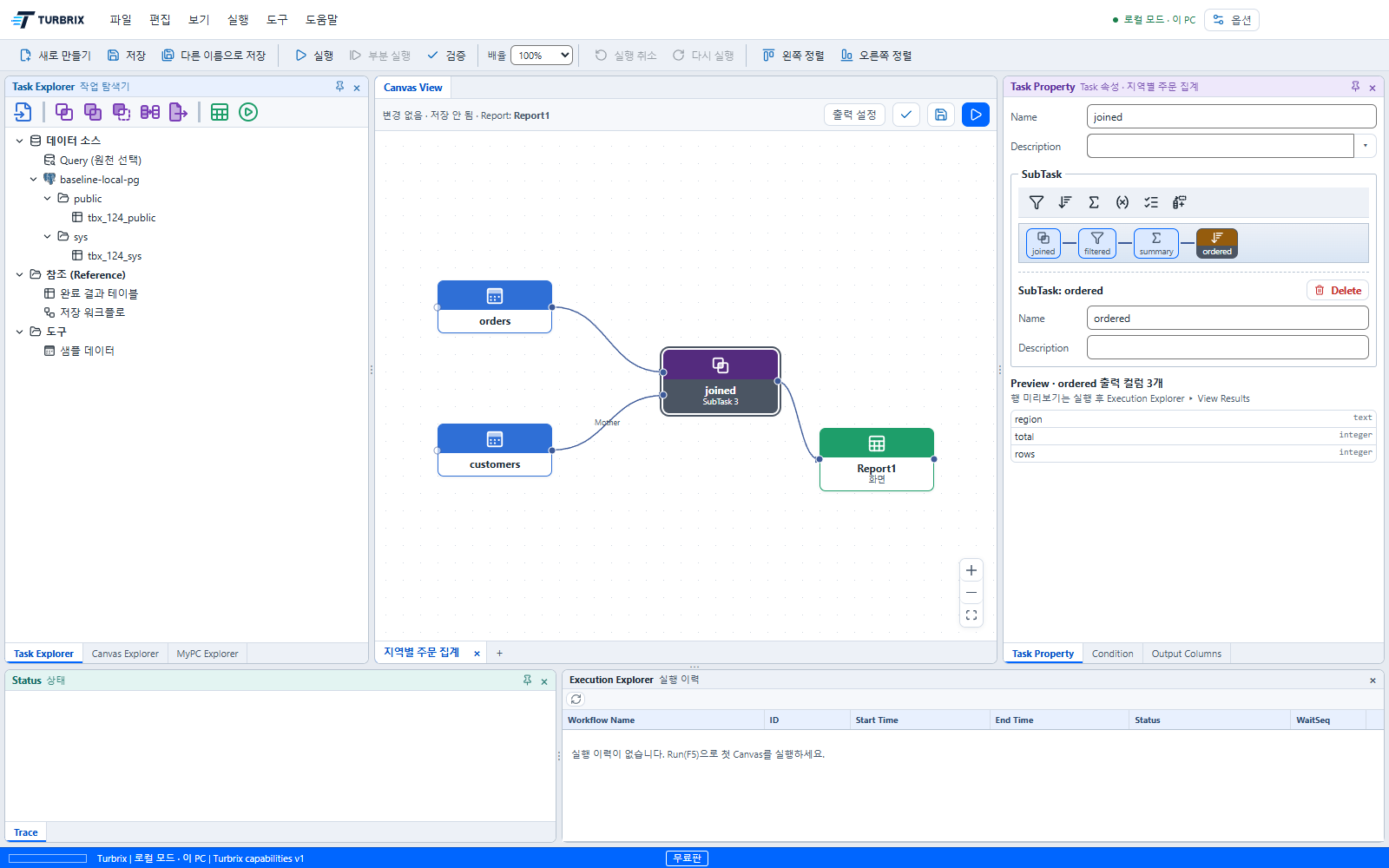This screenshot has width=1389, height=868.
Task: Collapse the 데이터 소스 tree node
Action: (20, 141)
